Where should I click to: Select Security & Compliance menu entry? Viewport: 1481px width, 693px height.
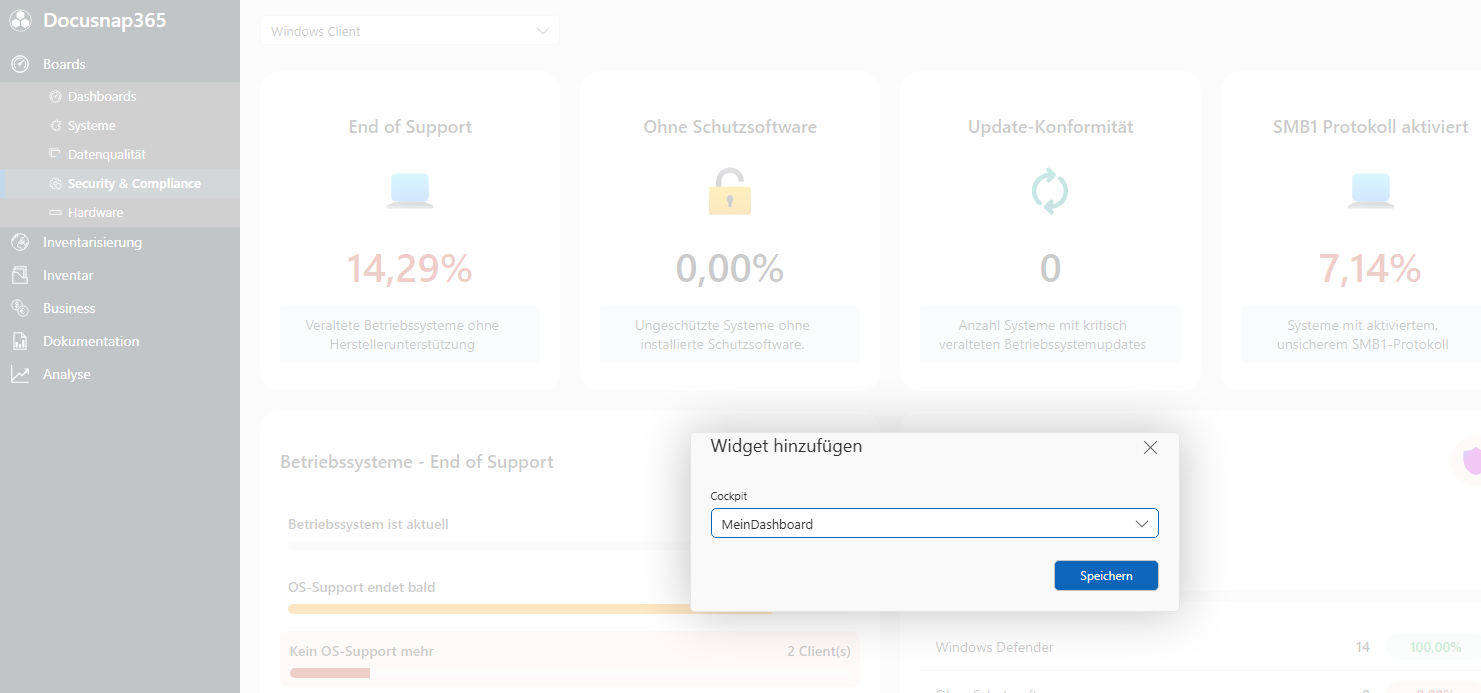click(x=120, y=184)
